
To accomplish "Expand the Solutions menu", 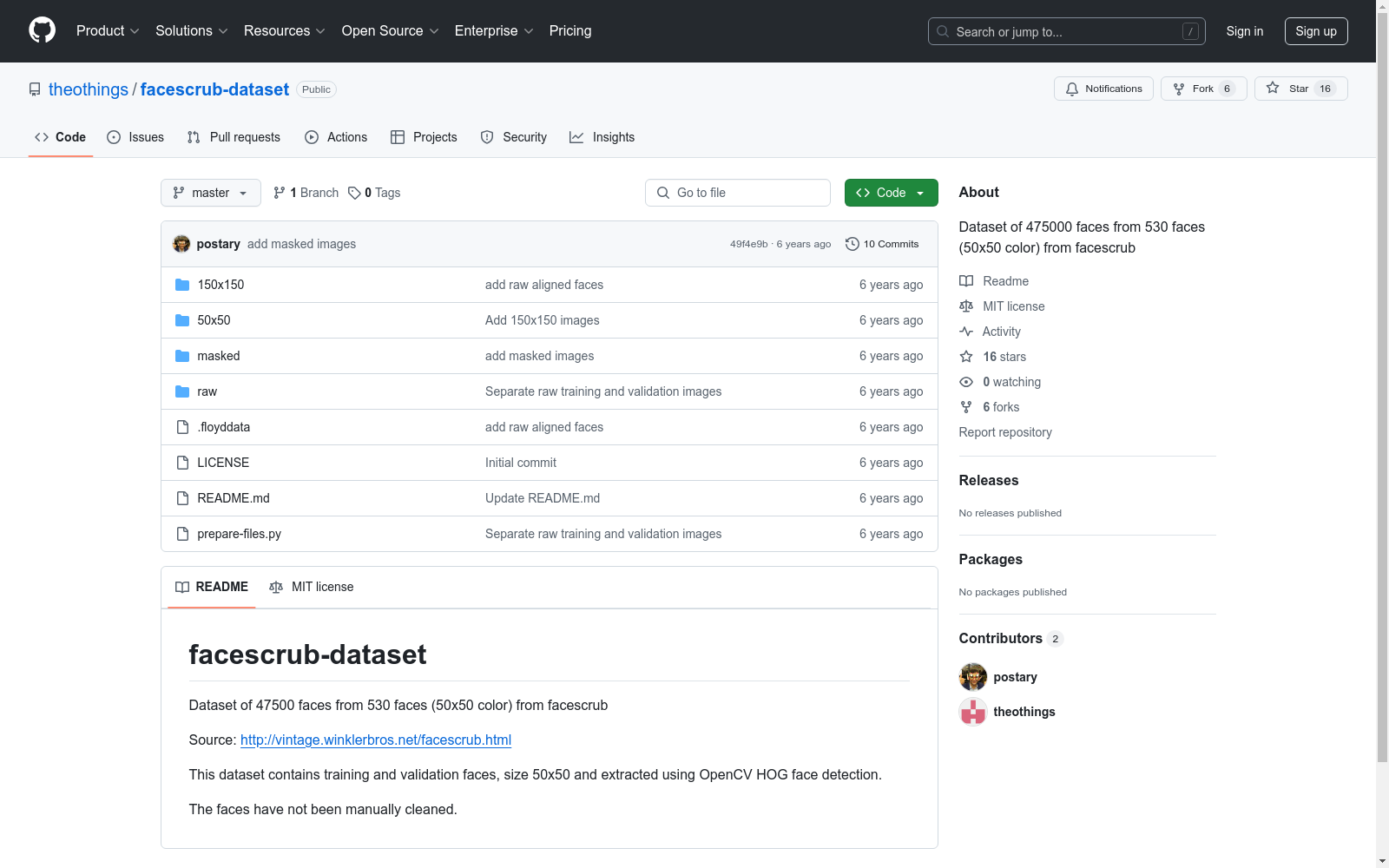I will click(x=192, y=31).
